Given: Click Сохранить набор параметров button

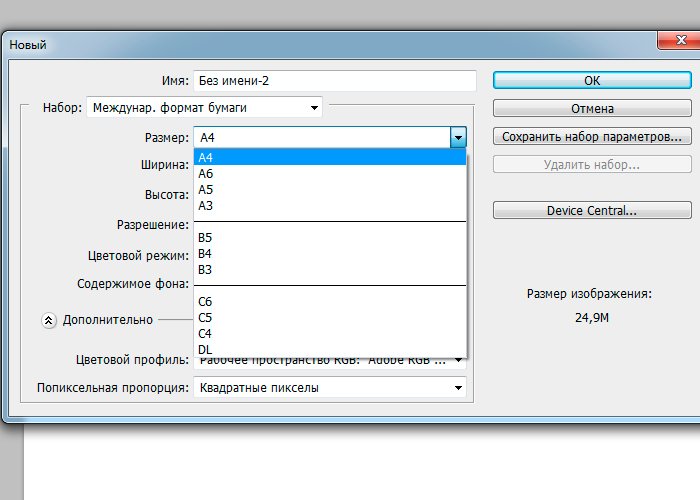Looking at the screenshot, I should [591, 136].
